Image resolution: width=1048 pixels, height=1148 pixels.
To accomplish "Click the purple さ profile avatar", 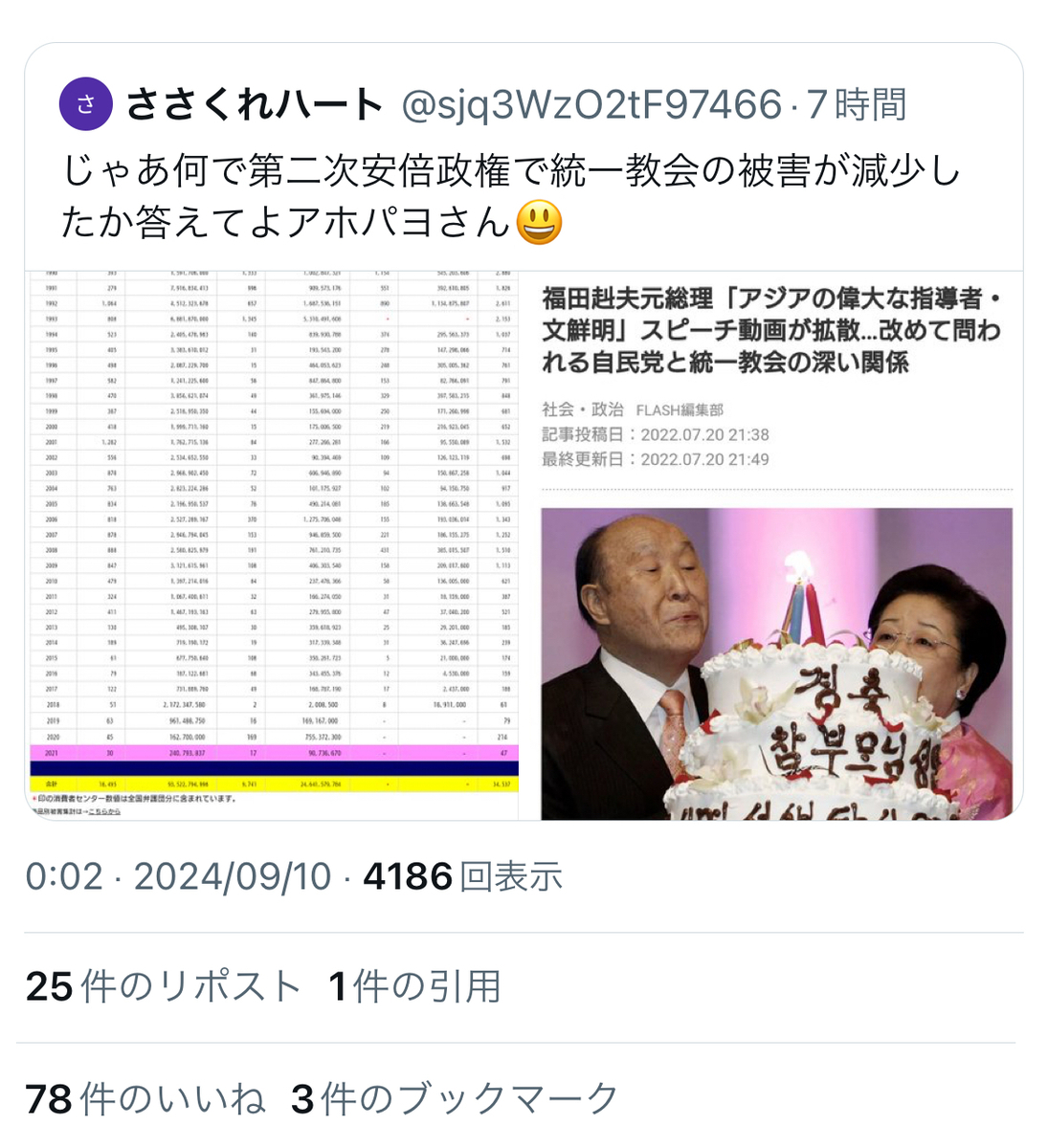I will click(x=86, y=104).
